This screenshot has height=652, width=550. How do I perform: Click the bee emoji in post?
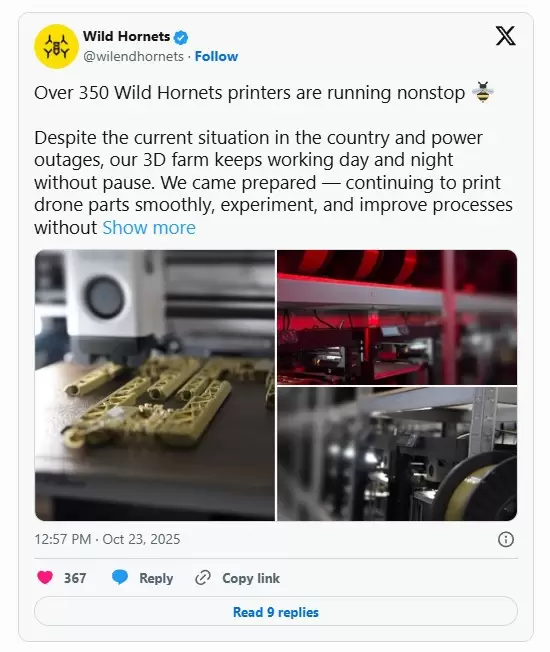point(483,92)
